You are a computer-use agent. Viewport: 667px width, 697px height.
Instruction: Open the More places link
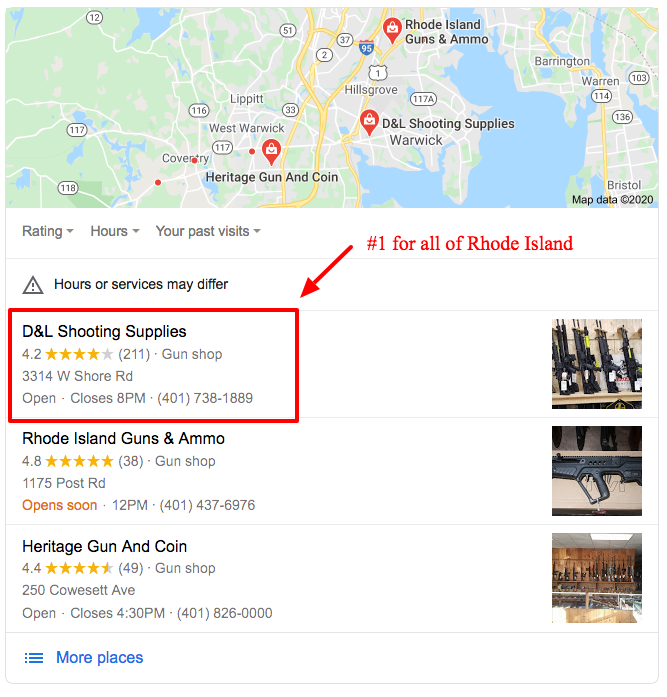coord(100,657)
